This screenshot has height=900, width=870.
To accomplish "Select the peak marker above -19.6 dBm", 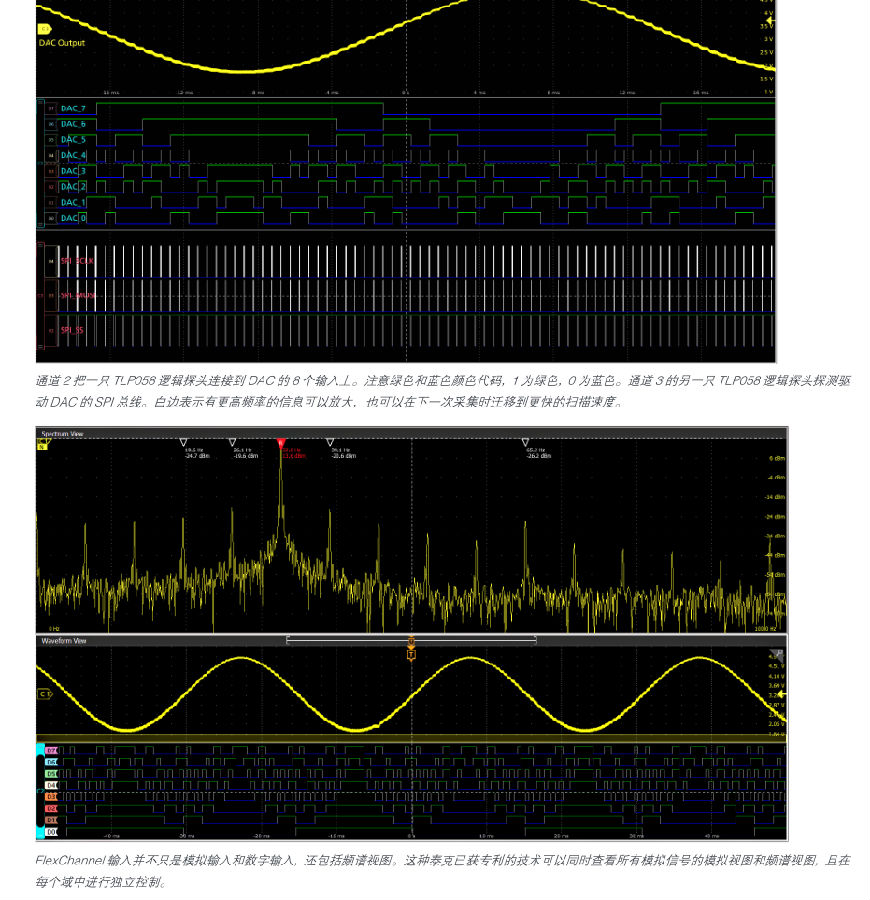I will [232, 443].
